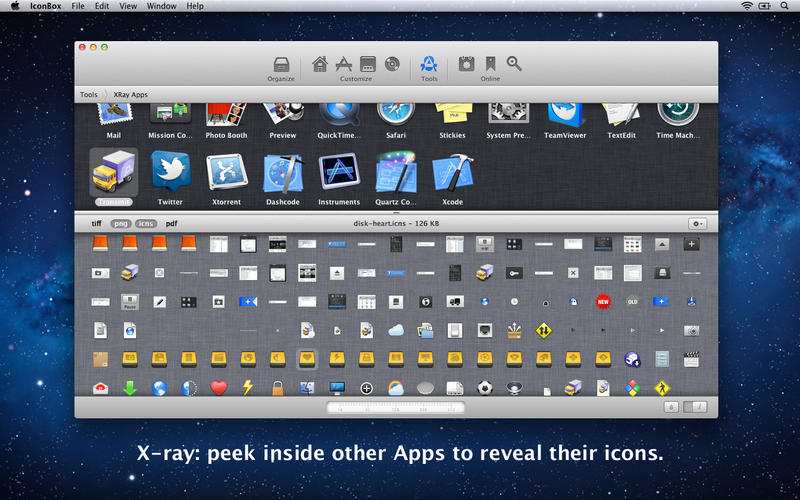Screen dimensions: 800x500
Task: Click the Online bookmark icon
Action: click(x=490, y=64)
